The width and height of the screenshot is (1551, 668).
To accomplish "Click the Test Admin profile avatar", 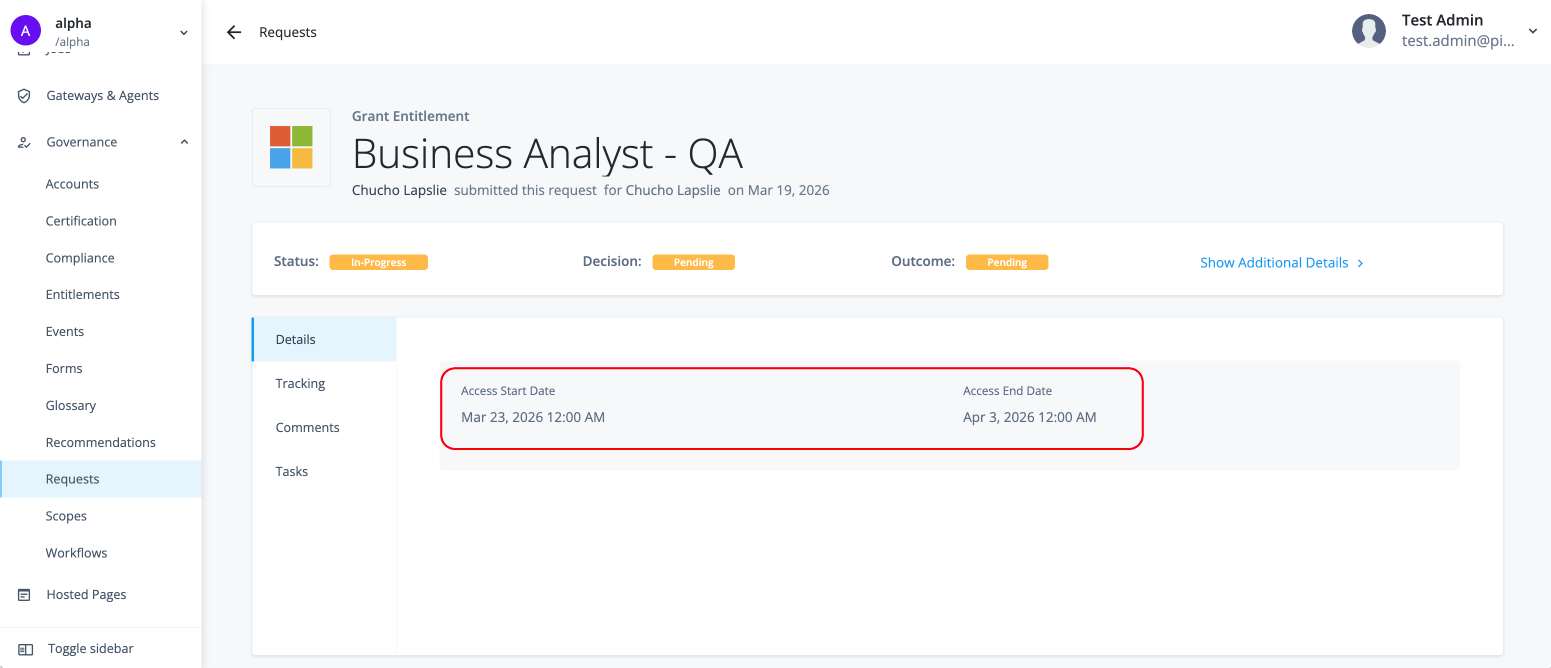I will (1368, 31).
